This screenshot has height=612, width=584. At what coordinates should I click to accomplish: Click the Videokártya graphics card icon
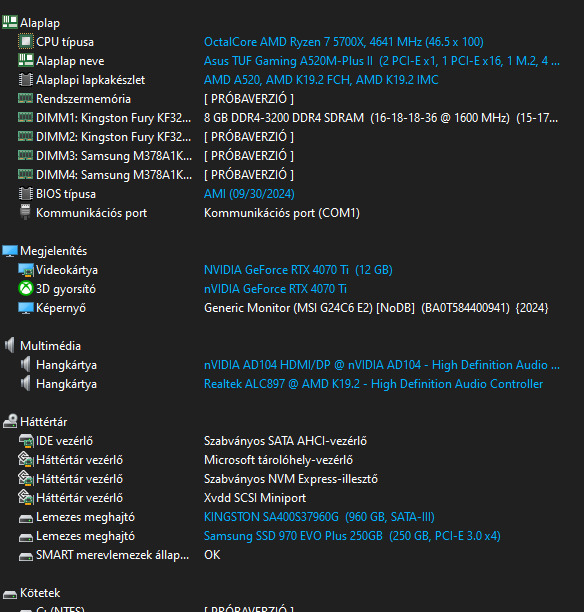click(26, 270)
